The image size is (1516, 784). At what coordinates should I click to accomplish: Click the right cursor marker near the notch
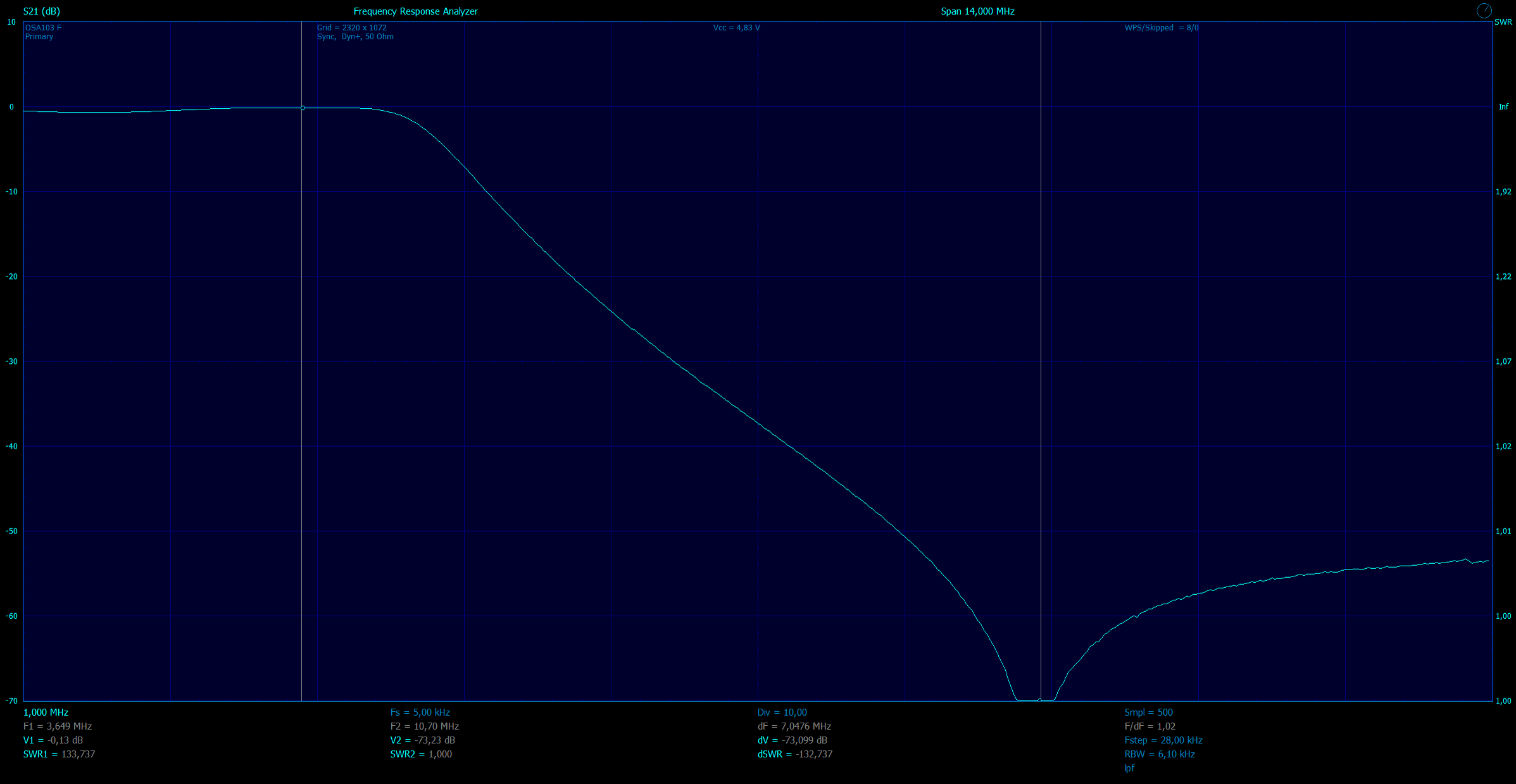click(1039, 700)
